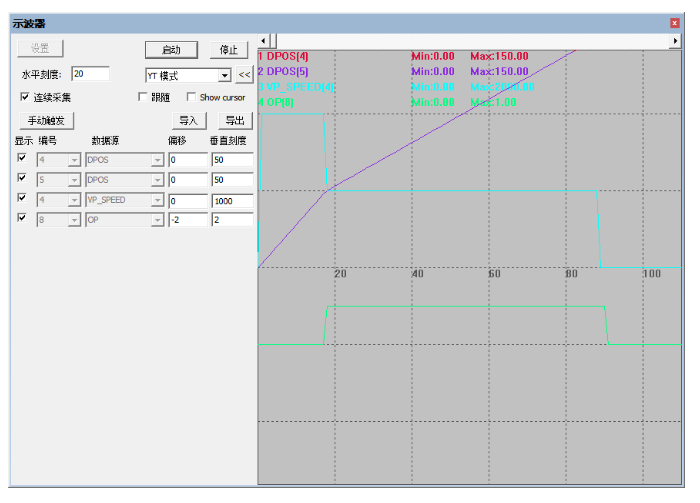Click vertical scale field in first DPOS row
The height and width of the screenshot is (503, 700).
[x=233, y=160]
